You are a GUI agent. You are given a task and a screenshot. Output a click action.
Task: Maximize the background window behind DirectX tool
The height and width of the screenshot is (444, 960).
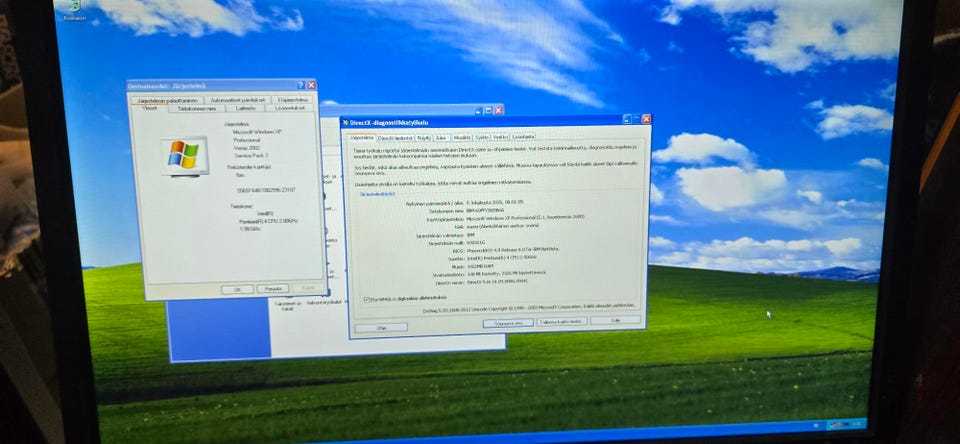point(488,111)
